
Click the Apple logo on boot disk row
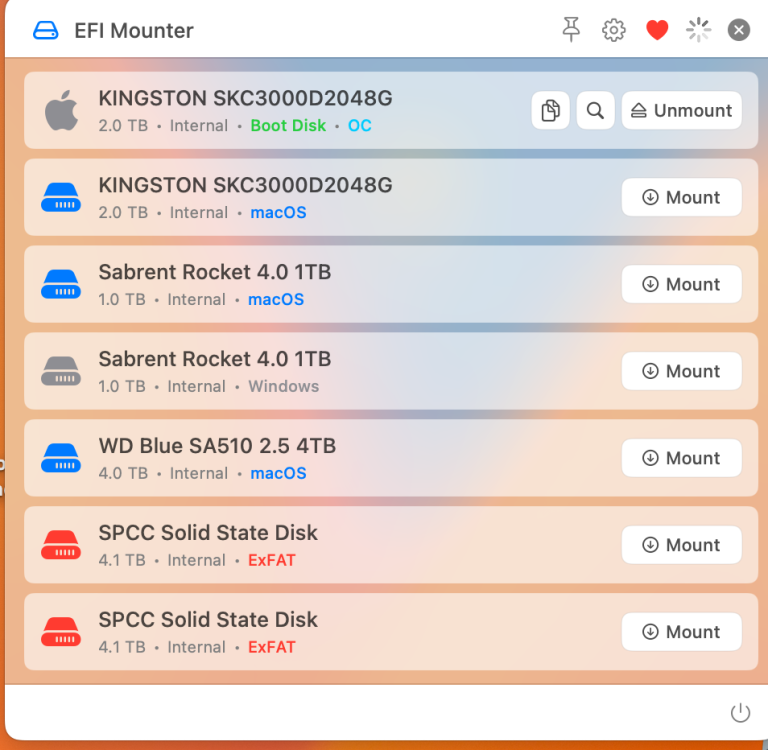click(x=61, y=111)
